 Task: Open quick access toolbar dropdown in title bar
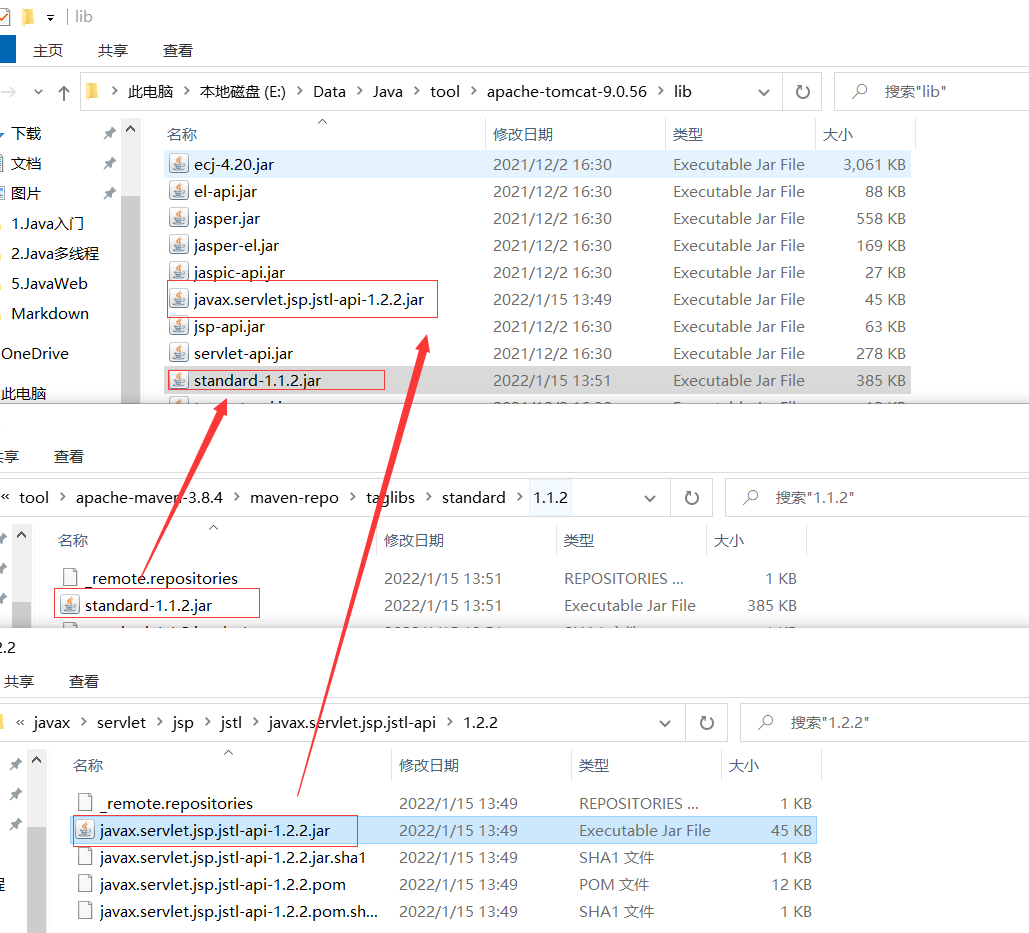pos(51,18)
